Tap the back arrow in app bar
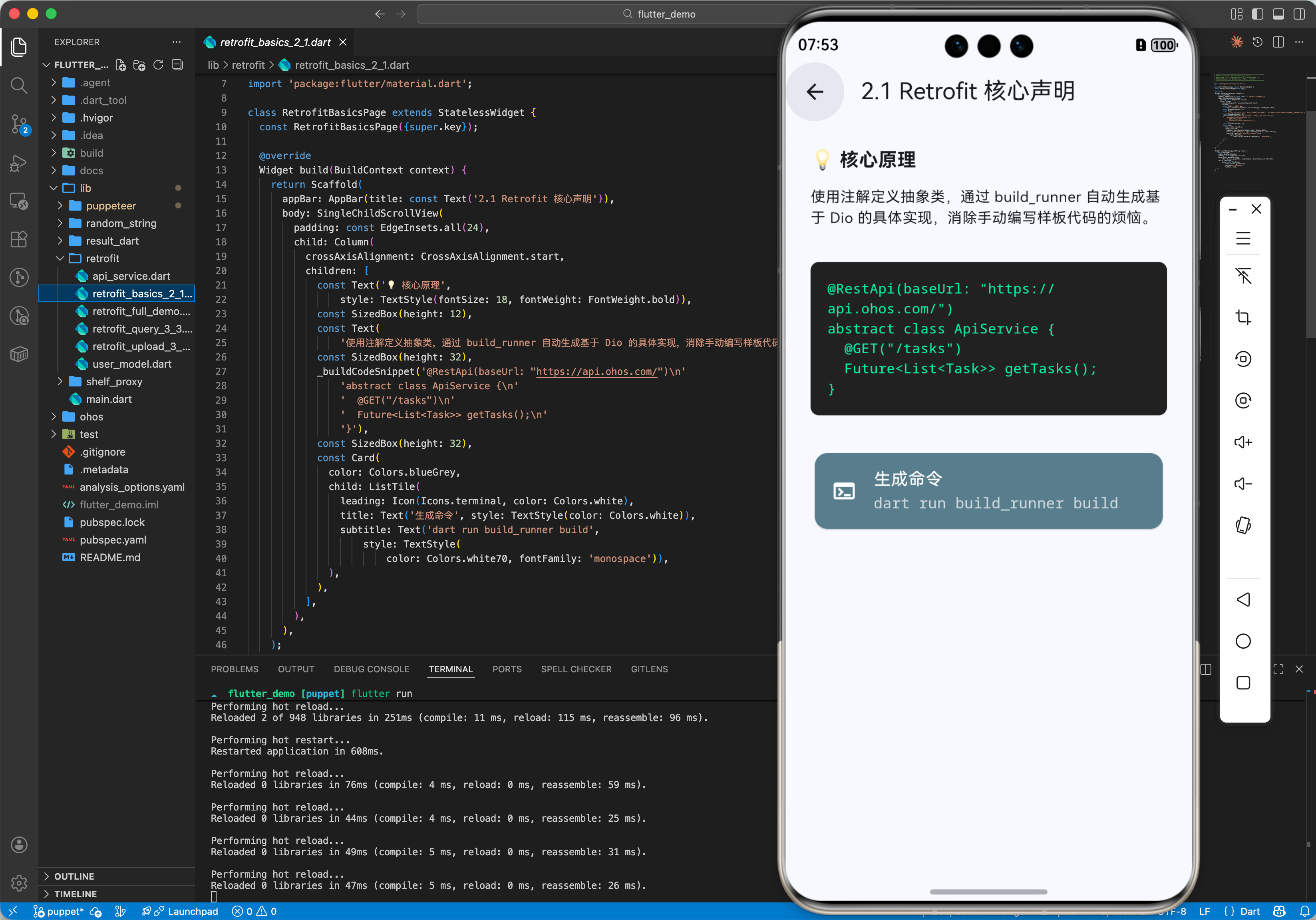 pyautogui.click(x=815, y=92)
